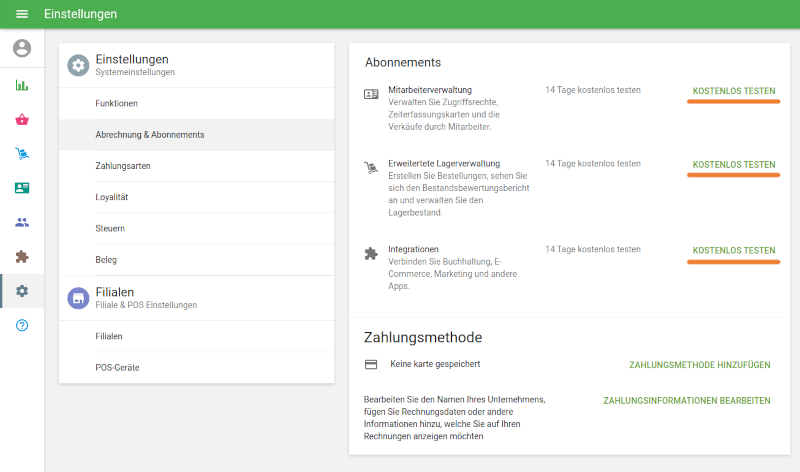Open Beleg settings

[196, 260]
